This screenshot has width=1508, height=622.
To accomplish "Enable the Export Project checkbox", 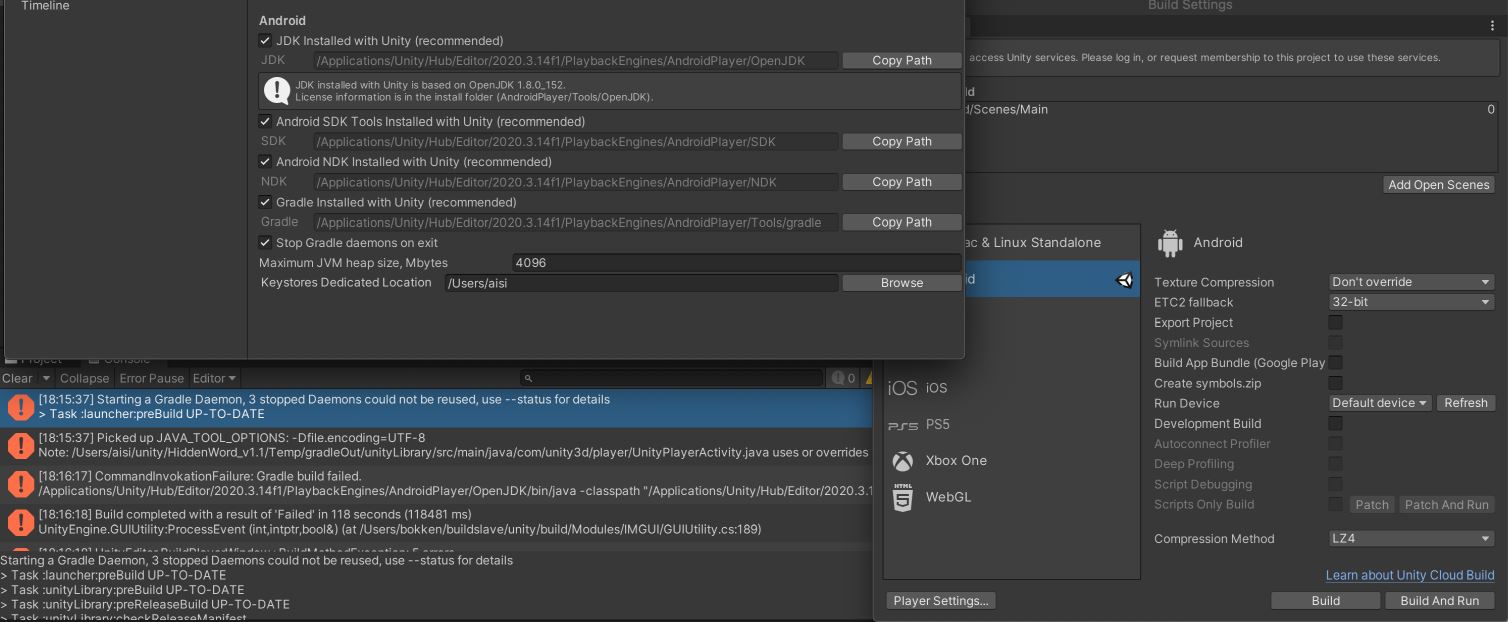I will pos(1335,322).
